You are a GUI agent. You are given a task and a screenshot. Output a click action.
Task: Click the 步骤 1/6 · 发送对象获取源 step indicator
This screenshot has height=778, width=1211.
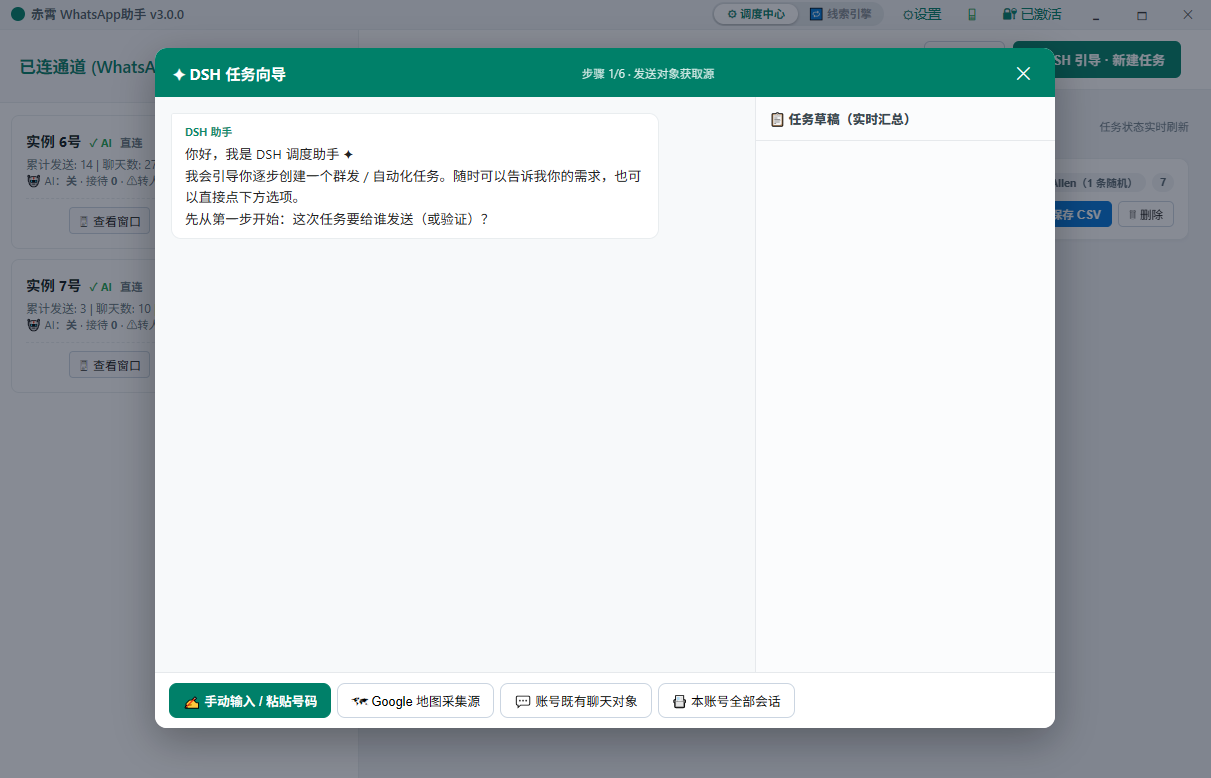pyautogui.click(x=648, y=74)
